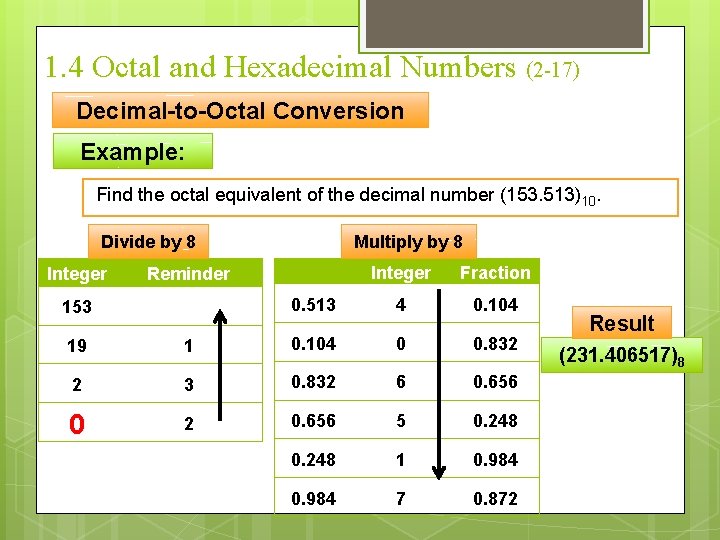Viewport: 720px width, 540px height.
Task: Click the 0.872 fraction cell
Action: pos(495,499)
